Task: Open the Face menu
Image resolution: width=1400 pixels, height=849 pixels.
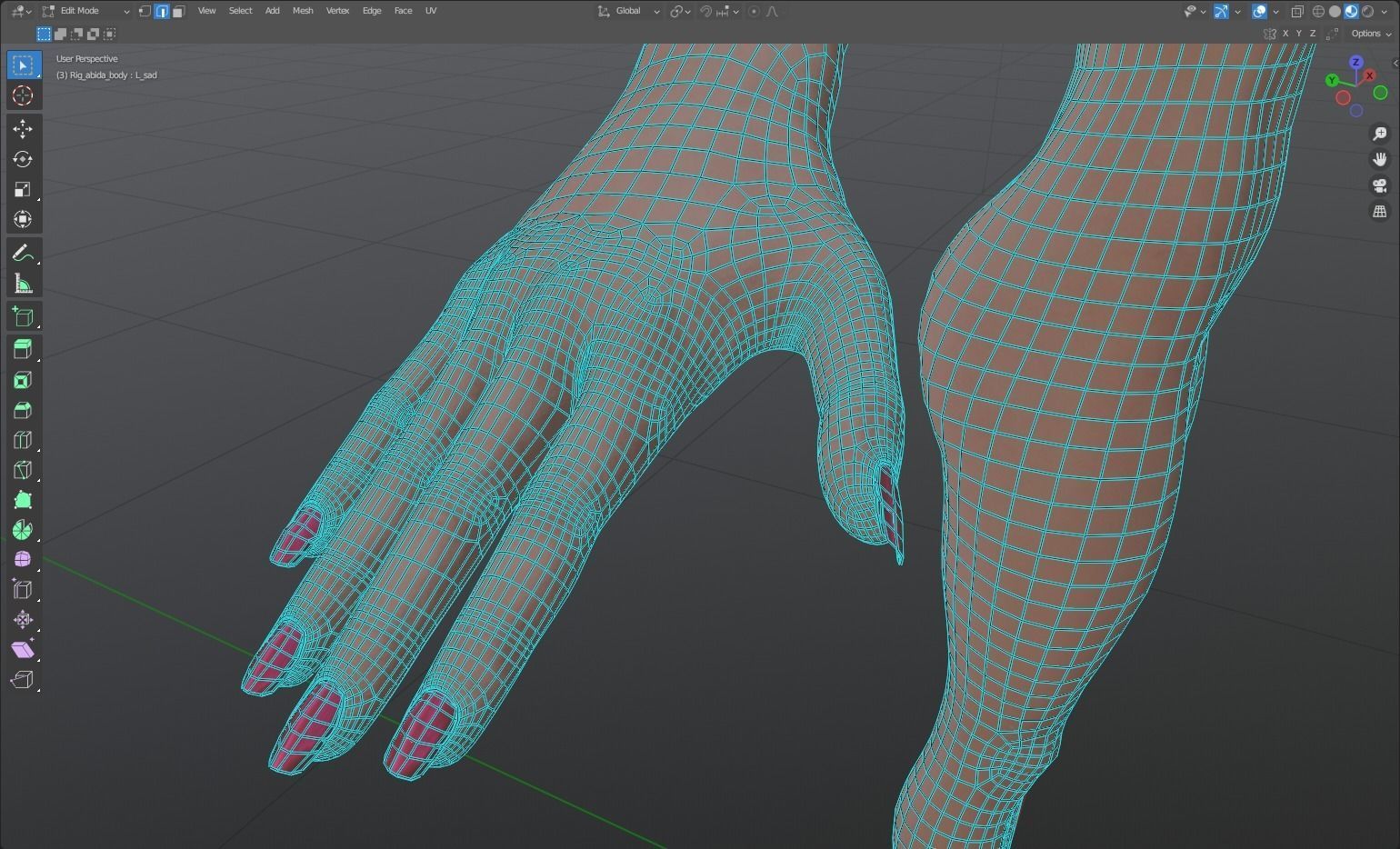Action: click(x=403, y=11)
